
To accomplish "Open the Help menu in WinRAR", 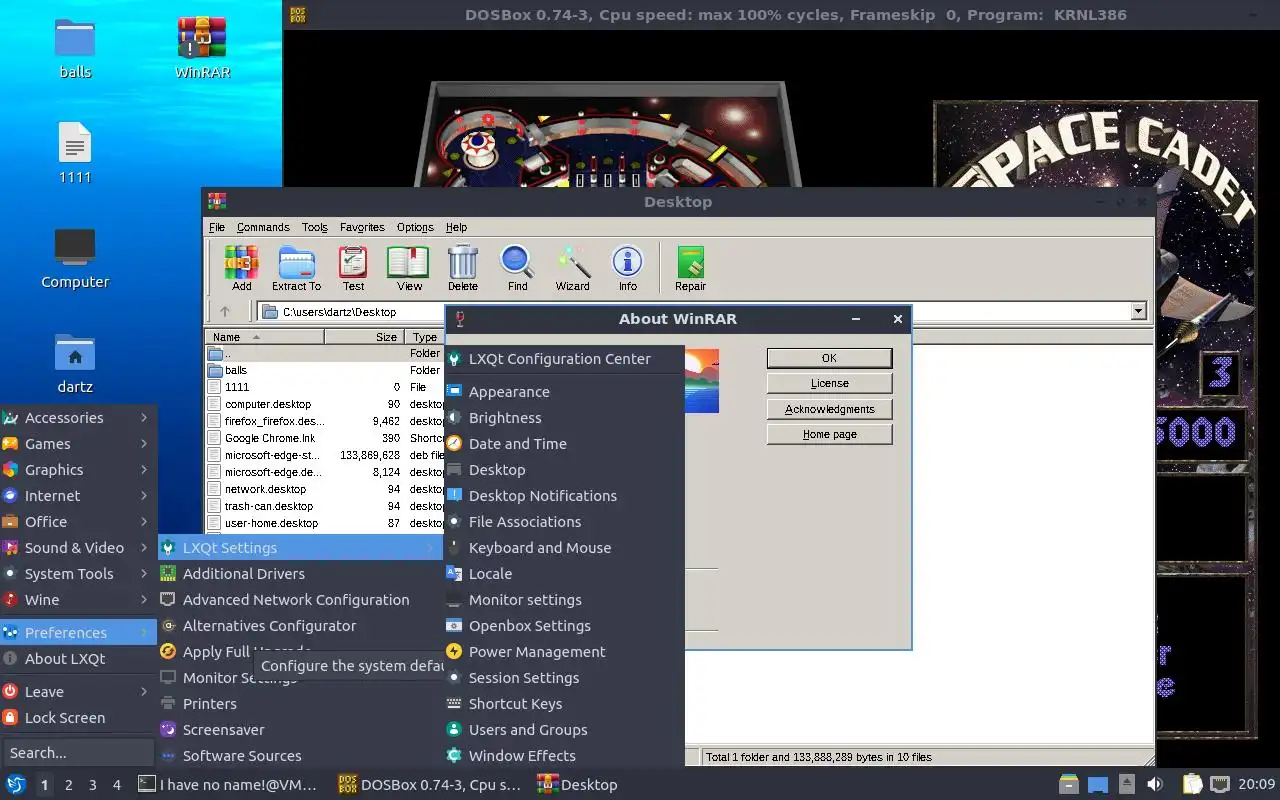I will click(456, 227).
